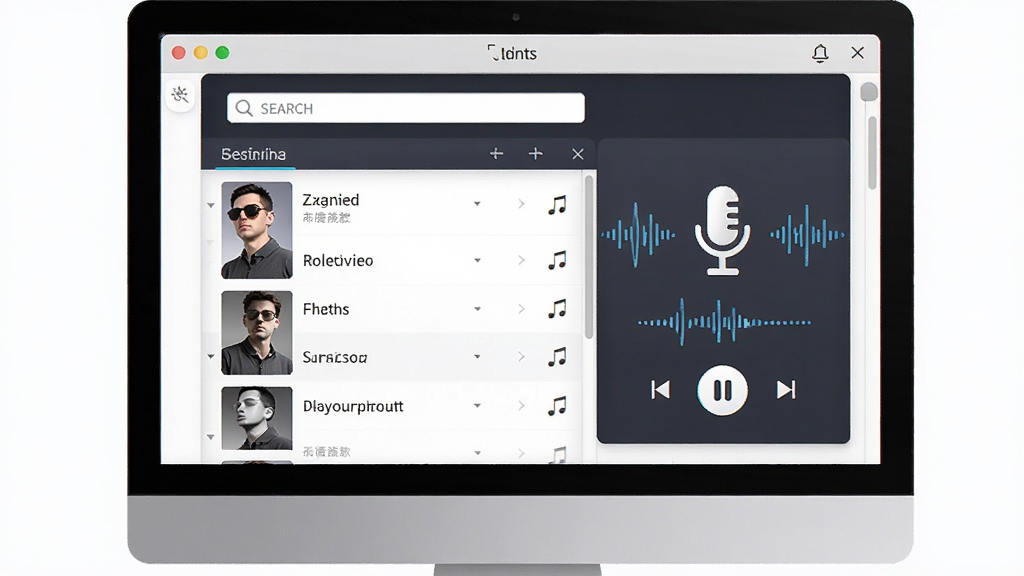Open the dropdown arrow on the Suracsoa row
Image resolution: width=1024 pixels, height=576 pixels.
477,357
